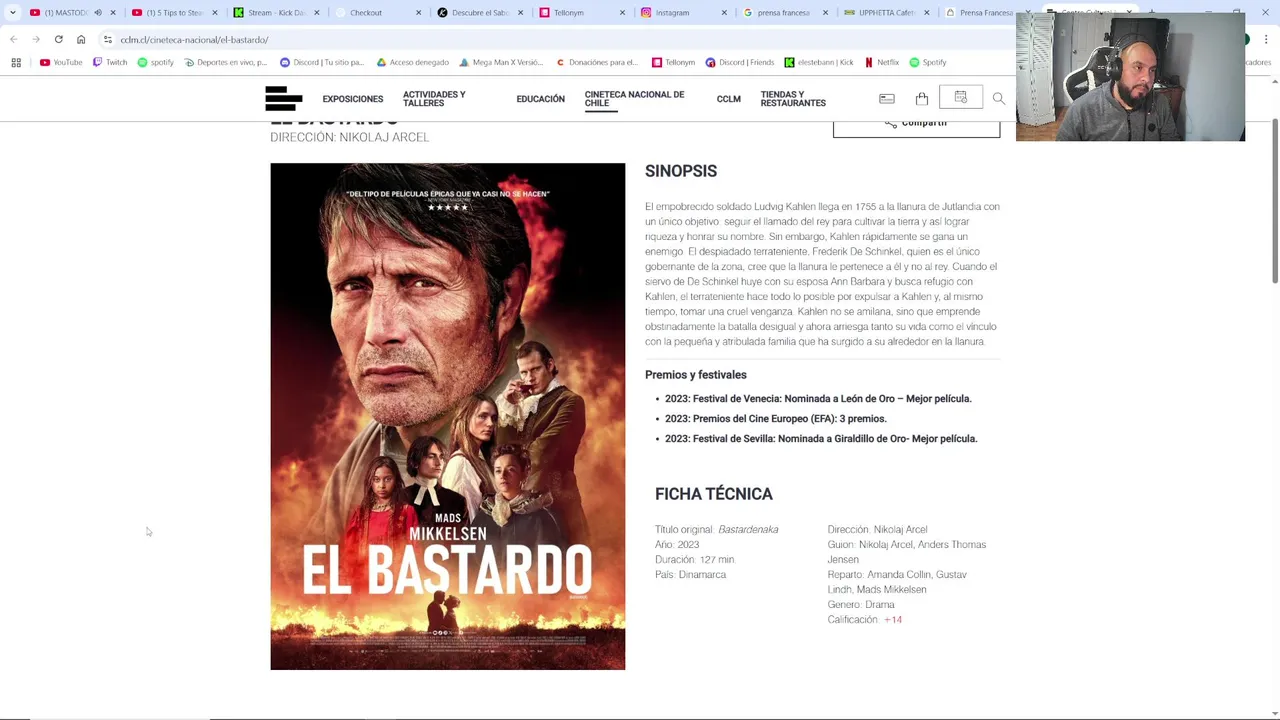Screen dimensions: 1280x720
Task: Open the calendar icon button
Action: point(961,97)
